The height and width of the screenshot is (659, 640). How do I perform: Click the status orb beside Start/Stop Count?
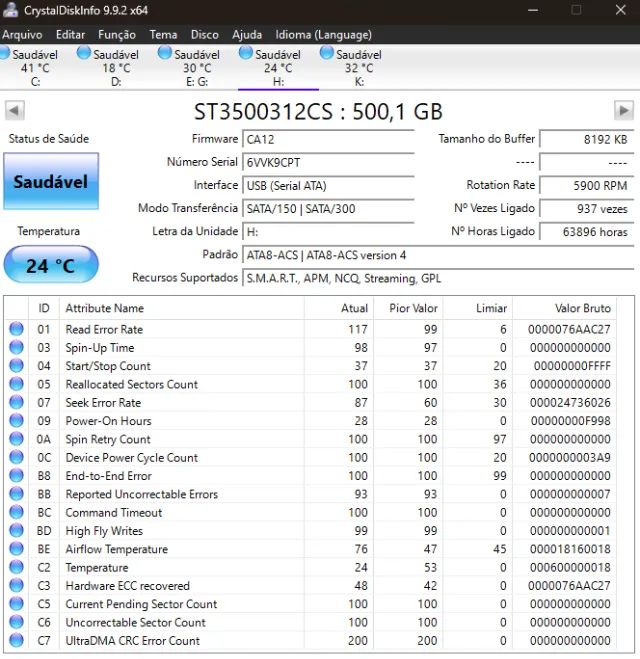[x=16, y=366]
